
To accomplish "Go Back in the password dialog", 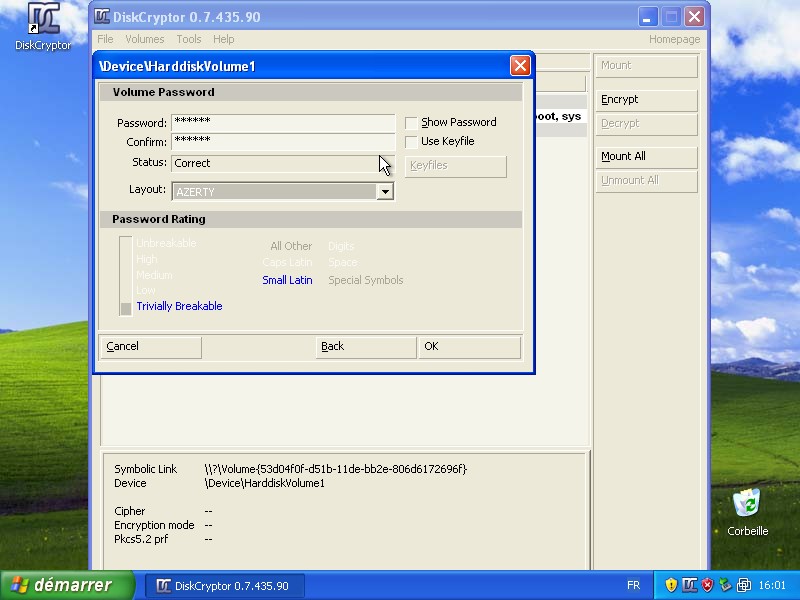I will pyautogui.click(x=366, y=347).
